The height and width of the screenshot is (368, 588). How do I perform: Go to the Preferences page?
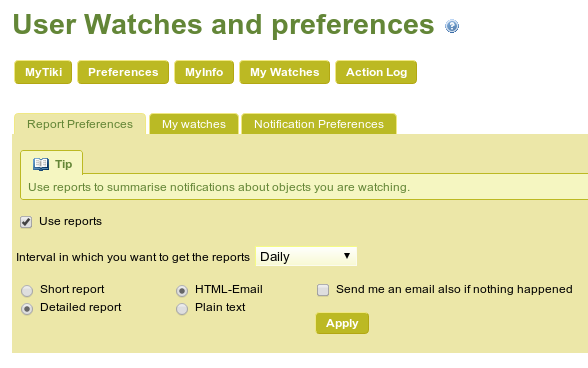pos(123,72)
